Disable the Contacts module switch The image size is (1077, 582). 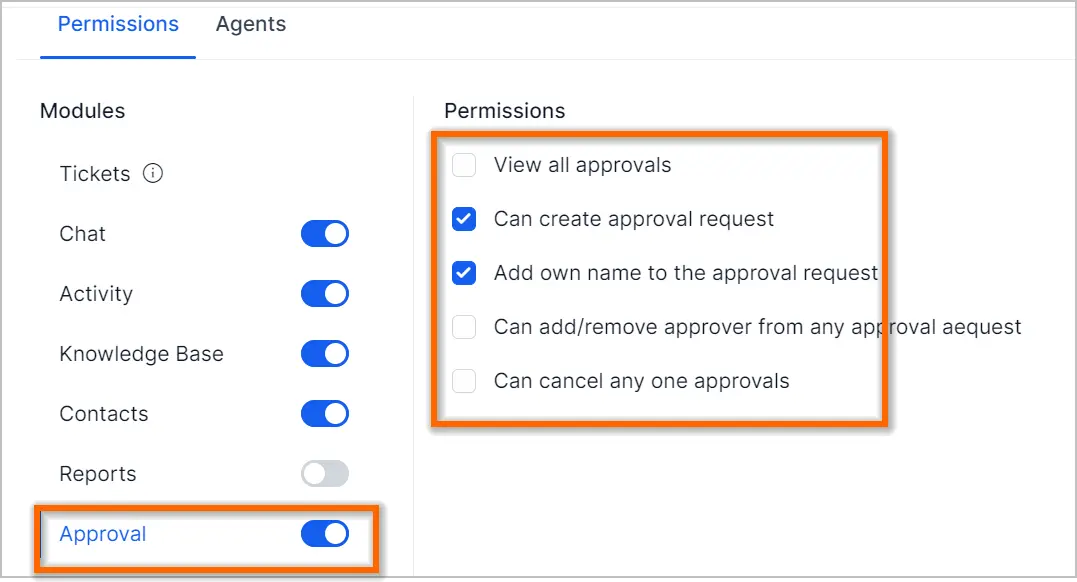click(325, 414)
